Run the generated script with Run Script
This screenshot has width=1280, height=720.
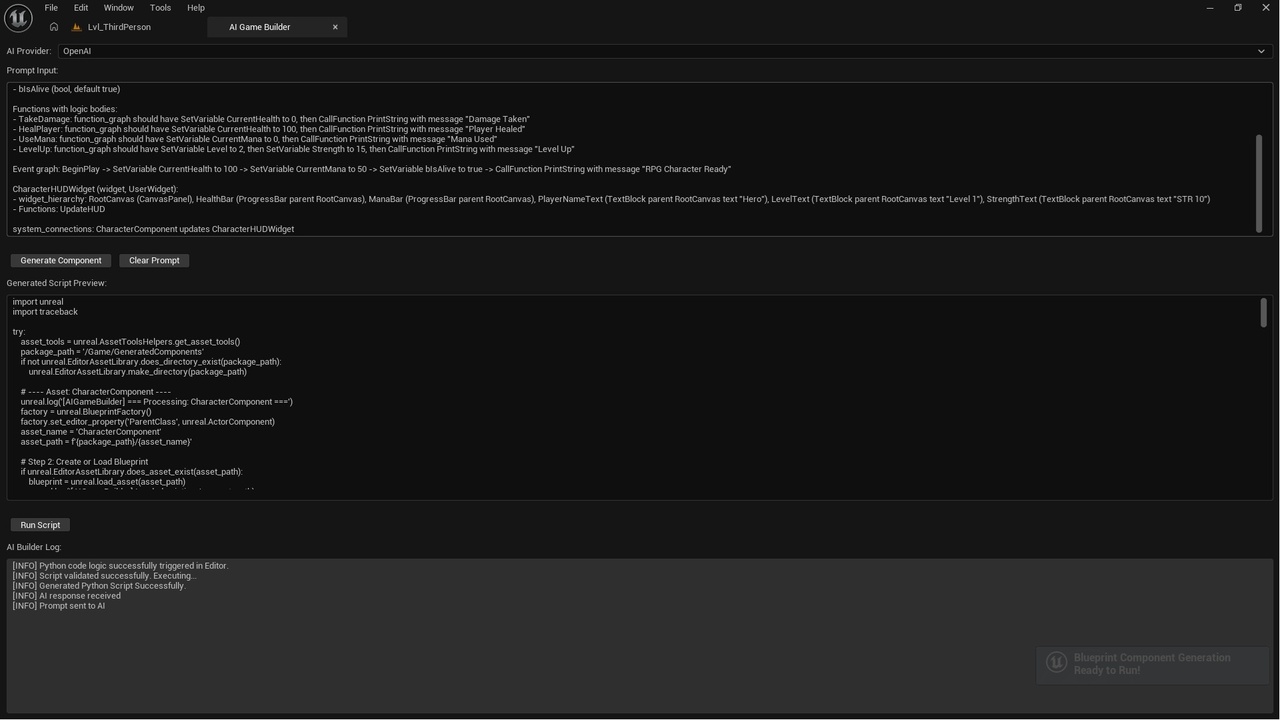click(40, 525)
